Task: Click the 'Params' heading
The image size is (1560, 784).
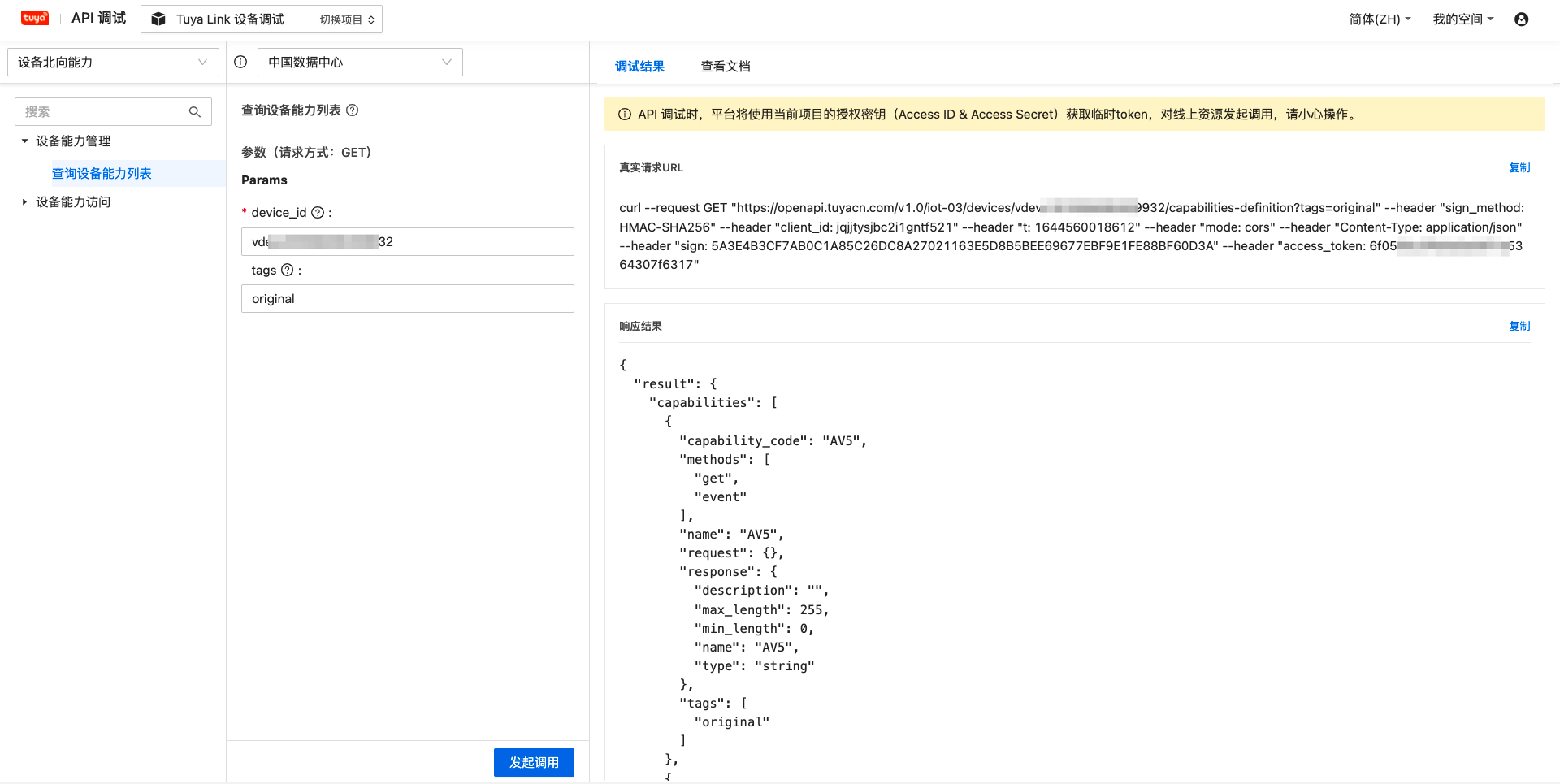Action: click(264, 180)
